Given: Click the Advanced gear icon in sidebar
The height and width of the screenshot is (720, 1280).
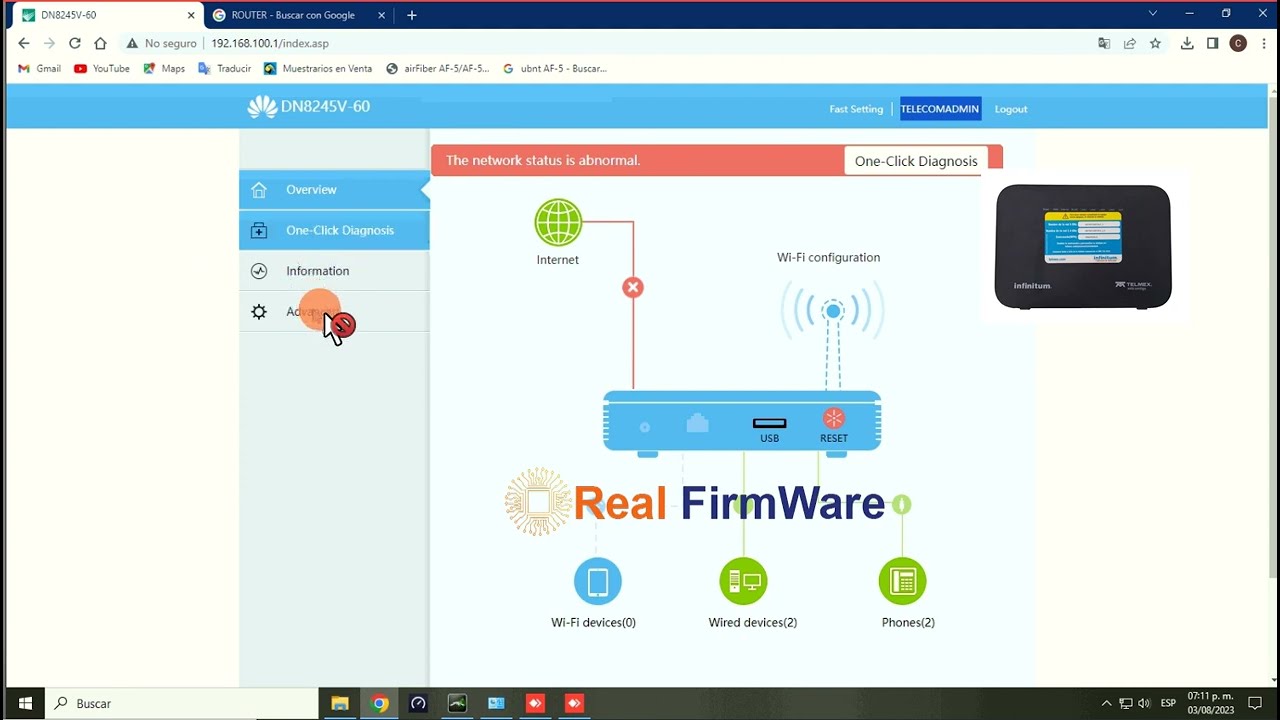Looking at the screenshot, I should point(259,312).
